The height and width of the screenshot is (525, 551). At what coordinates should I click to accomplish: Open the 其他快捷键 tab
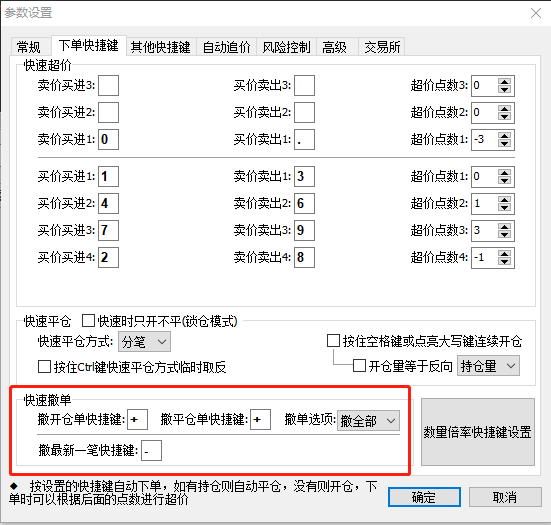click(161, 47)
